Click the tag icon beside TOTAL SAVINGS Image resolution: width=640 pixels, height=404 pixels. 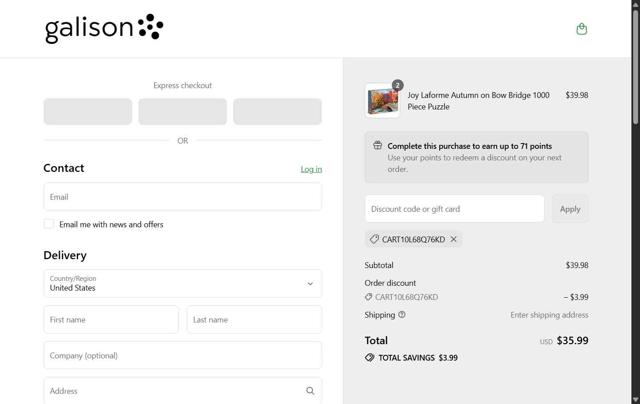click(370, 358)
